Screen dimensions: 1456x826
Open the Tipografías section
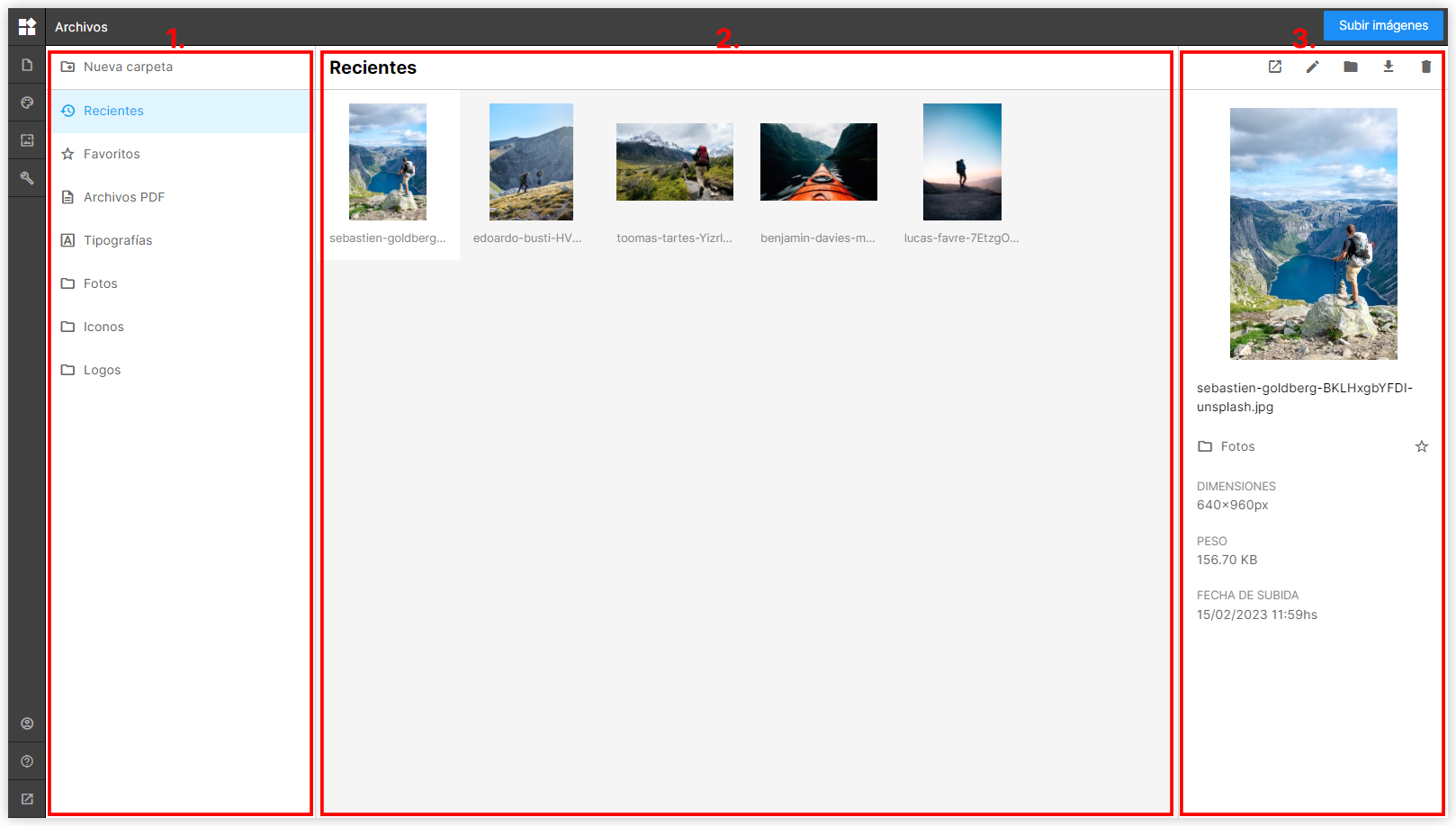(x=117, y=240)
